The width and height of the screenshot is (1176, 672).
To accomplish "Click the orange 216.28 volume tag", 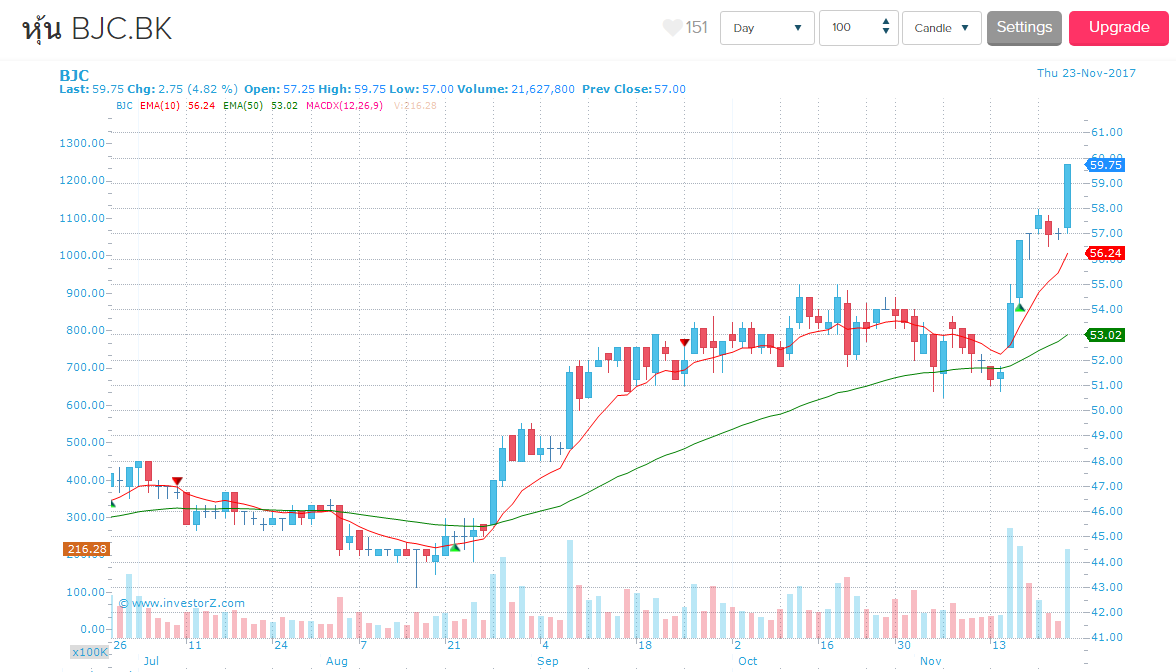I will (x=85, y=549).
